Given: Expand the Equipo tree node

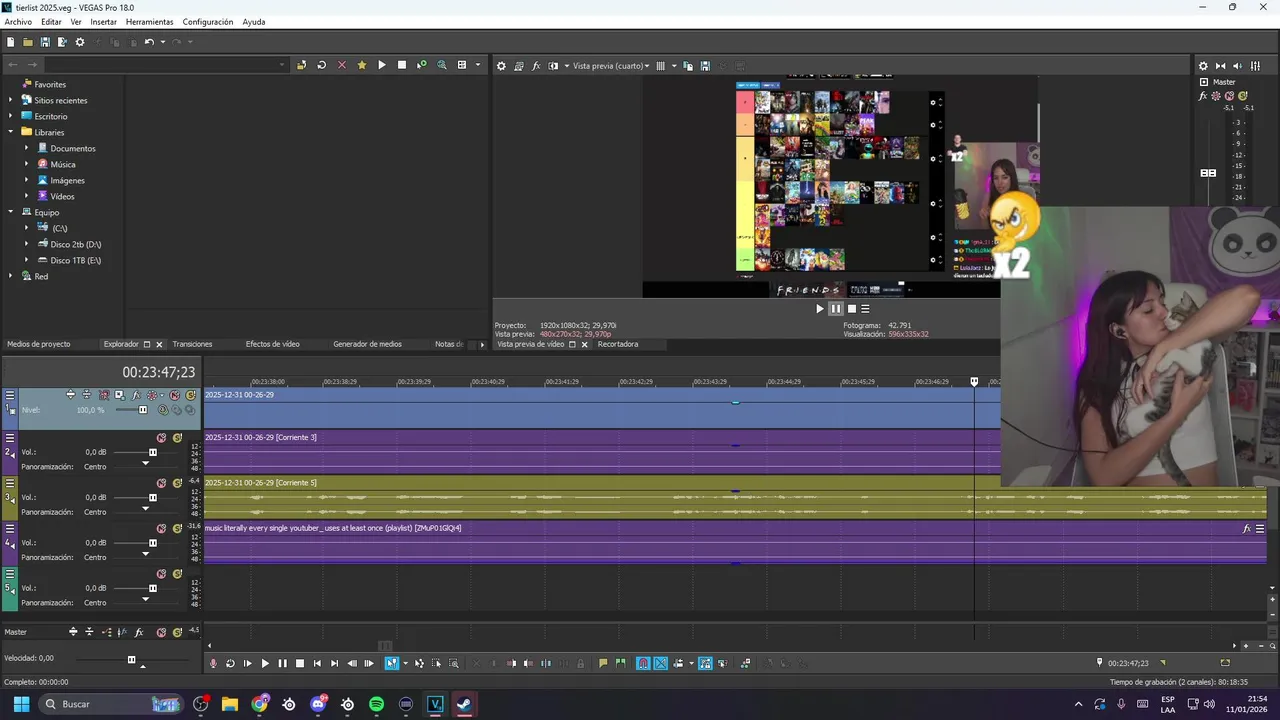Looking at the screenshot, I should [x=11, y=212].
